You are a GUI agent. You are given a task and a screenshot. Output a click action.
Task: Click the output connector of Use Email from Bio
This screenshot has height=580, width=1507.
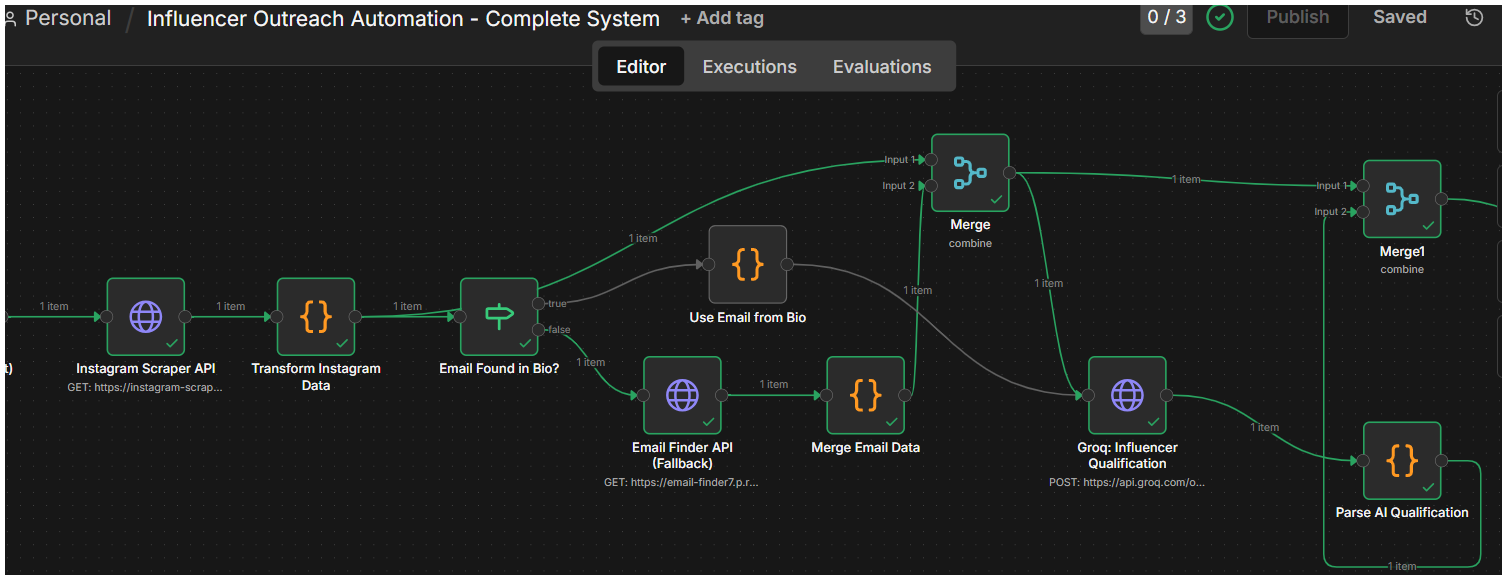point(787,264)
